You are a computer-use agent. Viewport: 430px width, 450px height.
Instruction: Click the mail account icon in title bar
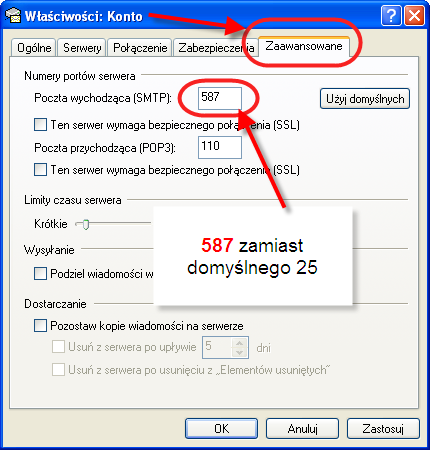13,16
